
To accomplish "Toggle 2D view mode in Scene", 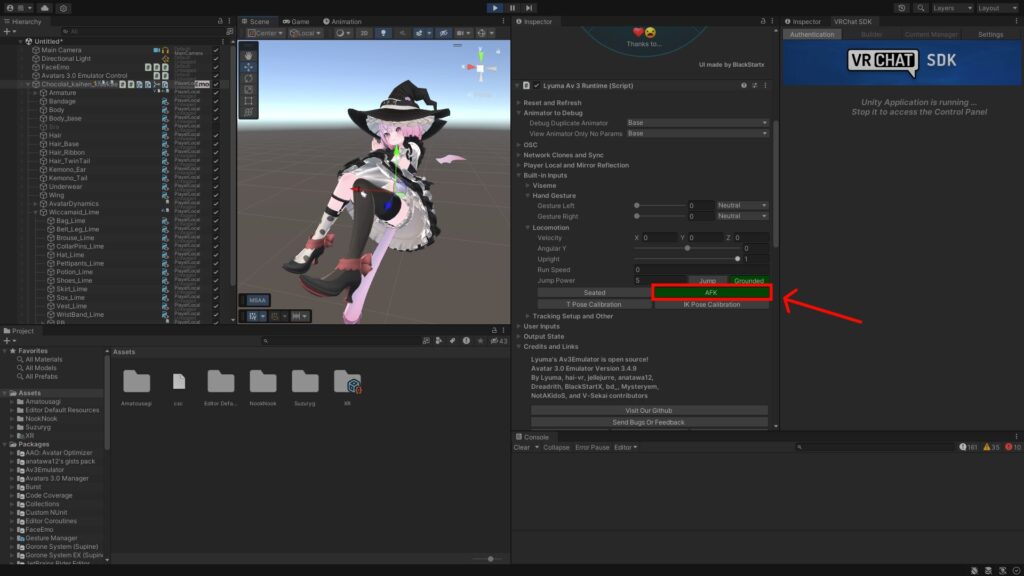I will point(364,33).
